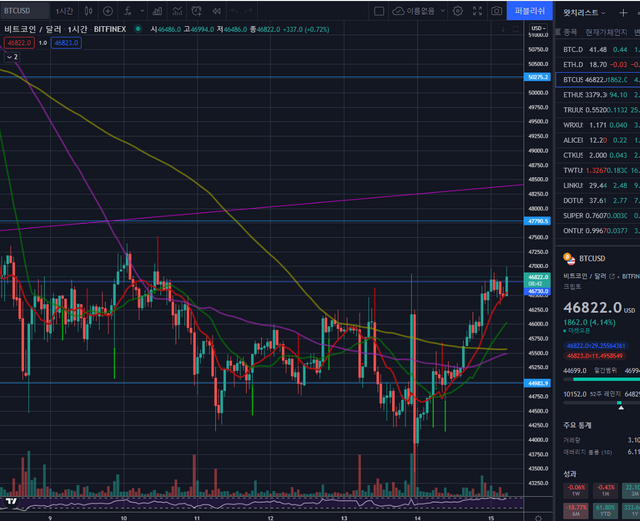The height and width of the screenshot is (521, 640).
Task: Click the YTD 61.80% performance tile
Action: (605, 510)
